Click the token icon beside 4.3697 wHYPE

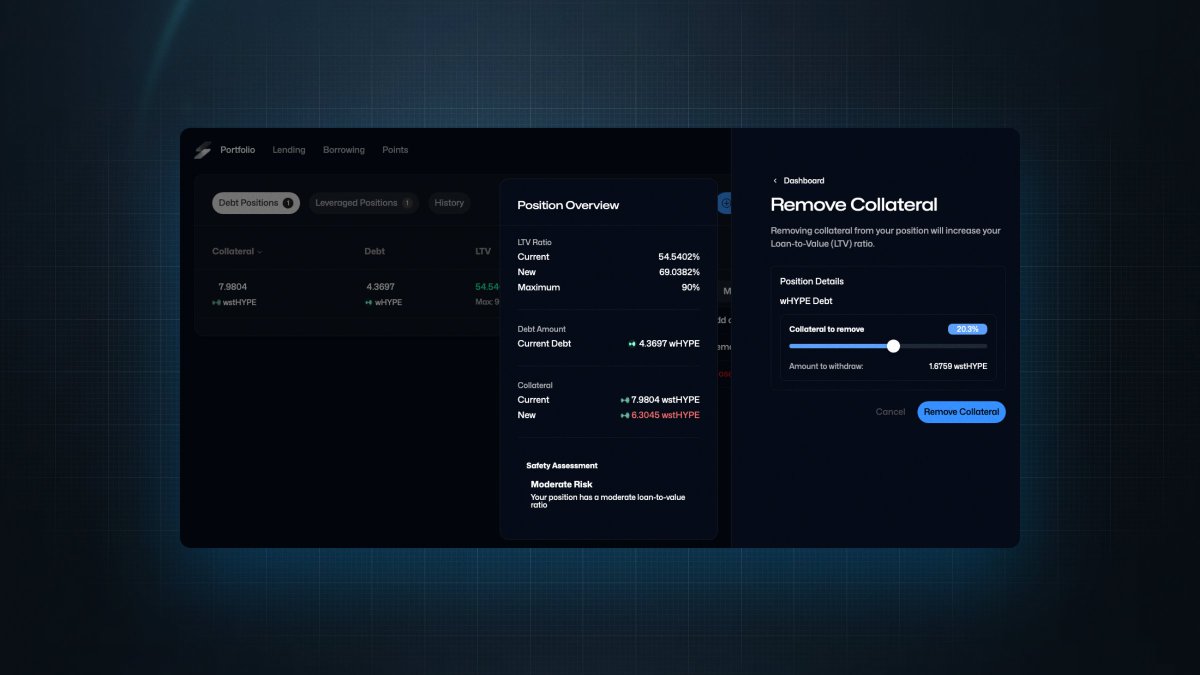tap(632, 344)
